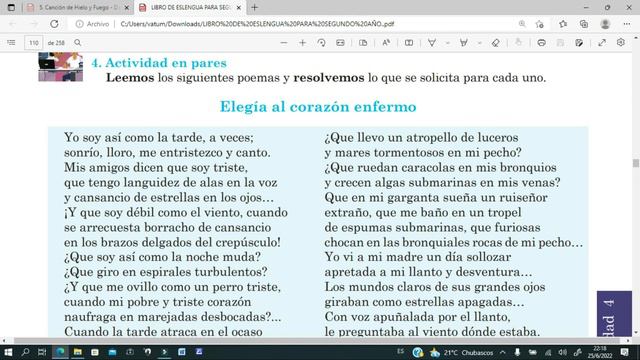Screen dimensions: 640x360
Task: Zoom in the PDF with plus button
Action: tap(302, 43)
